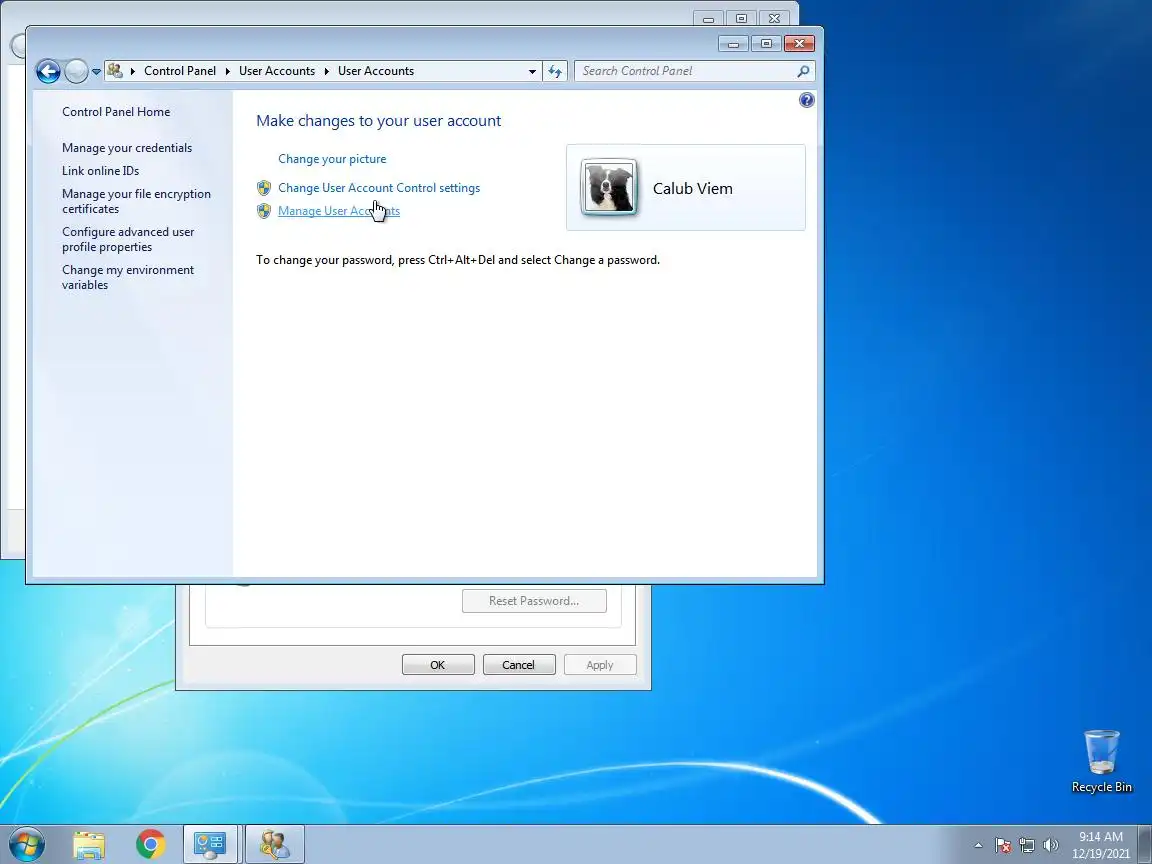The height and width of the screenshot is (864, 1152).
Task: Open the volume speaker tray icon
Action: [x=1051, y=846]
